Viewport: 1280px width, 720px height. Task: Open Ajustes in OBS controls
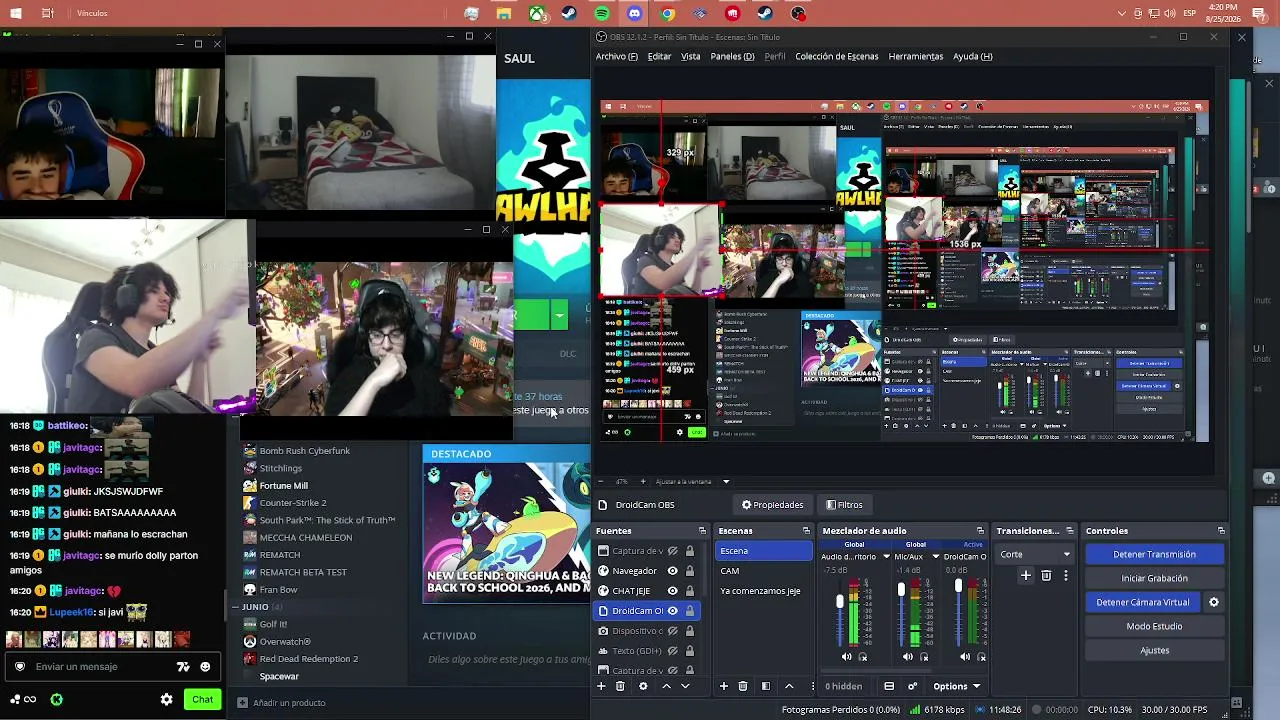coord(1155,650)
